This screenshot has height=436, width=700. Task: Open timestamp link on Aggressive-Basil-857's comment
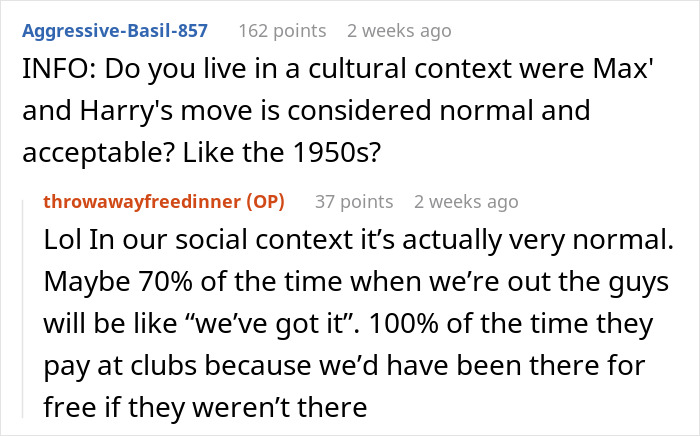coord(399,31)
